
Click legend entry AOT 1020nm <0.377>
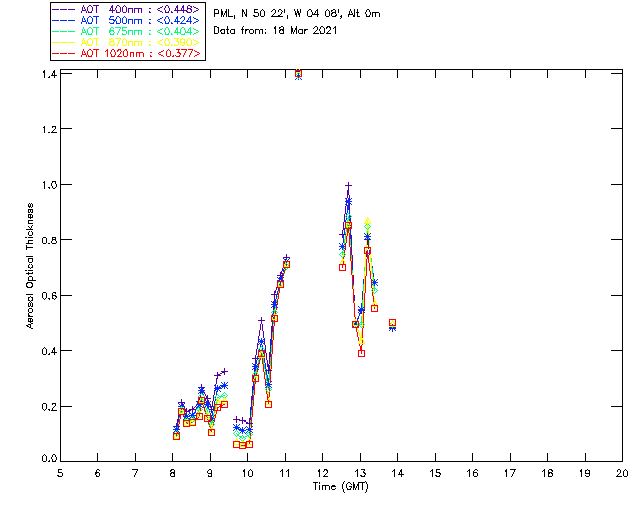tap(126, 53)
